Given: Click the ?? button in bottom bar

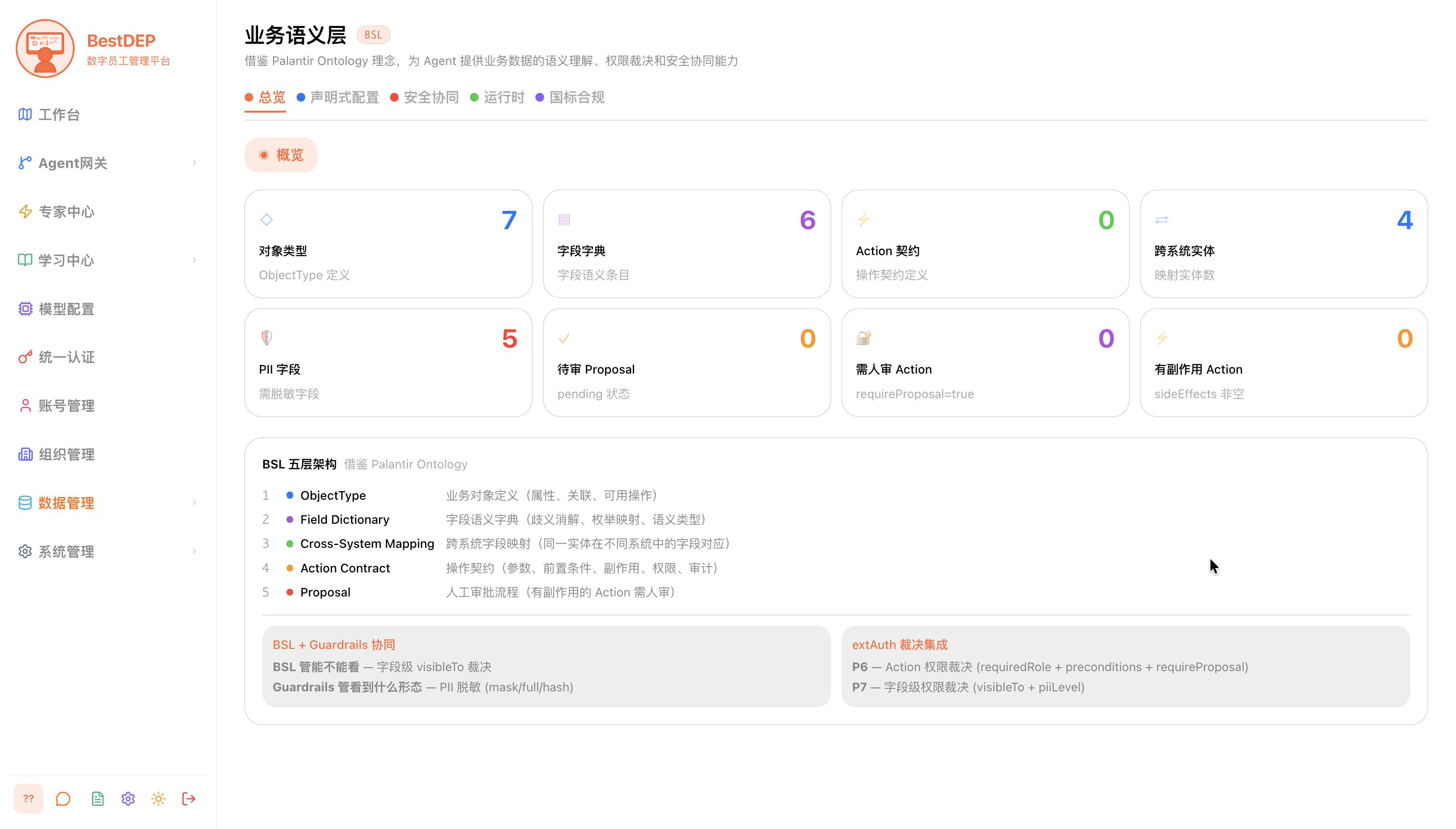Looking at the screenshot, I should pos(28,799).
